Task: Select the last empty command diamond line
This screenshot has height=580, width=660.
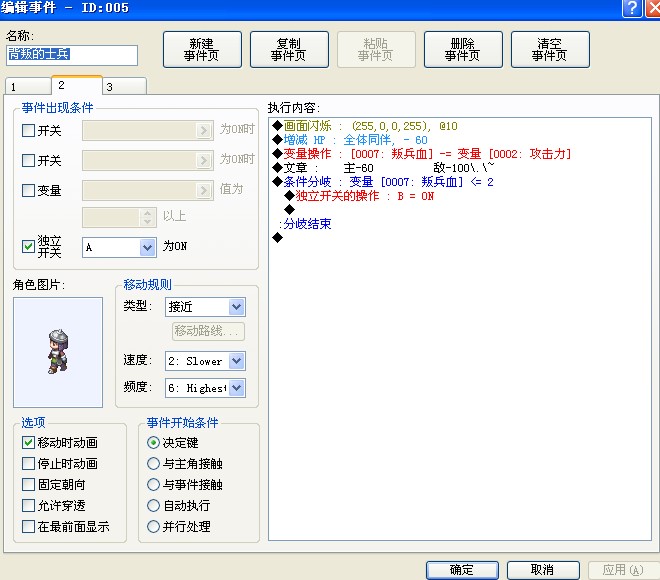Action: click(277, 237)
